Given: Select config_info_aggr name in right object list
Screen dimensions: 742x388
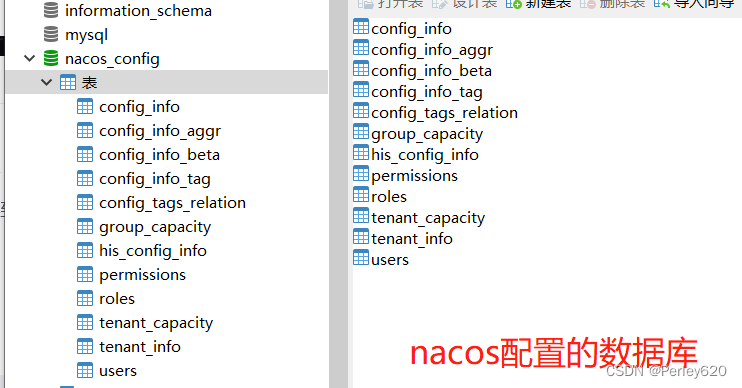Looking at the screenshot, I should (432, 51).
